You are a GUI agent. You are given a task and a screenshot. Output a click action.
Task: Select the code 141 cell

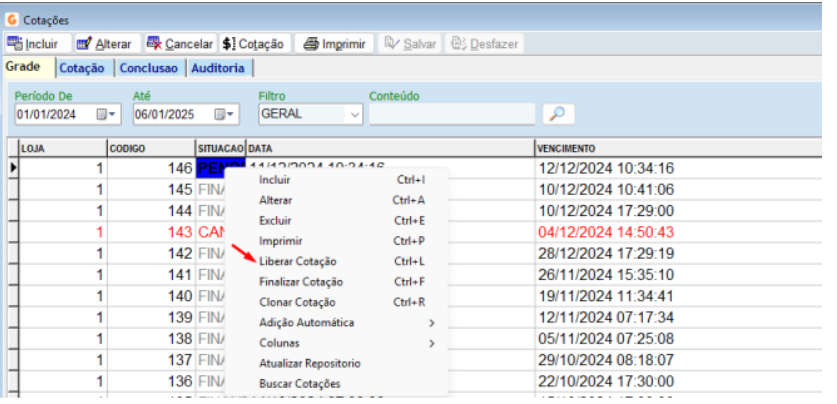(x=151, y=275)
